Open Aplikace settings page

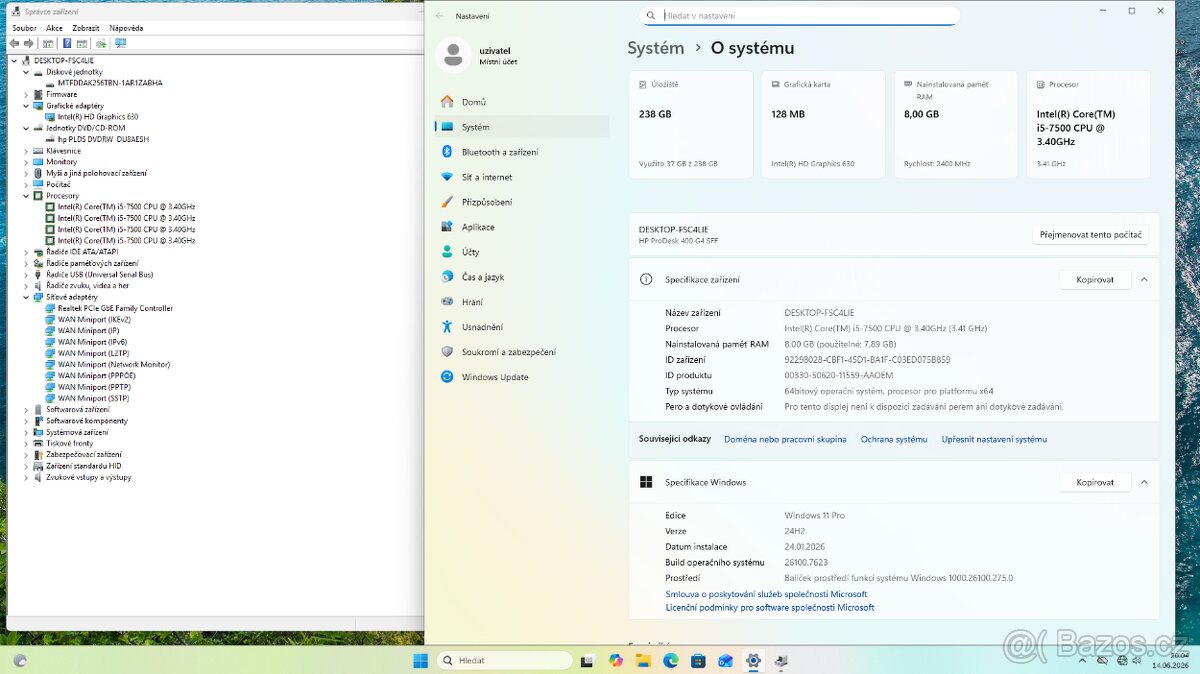(522, 227)
